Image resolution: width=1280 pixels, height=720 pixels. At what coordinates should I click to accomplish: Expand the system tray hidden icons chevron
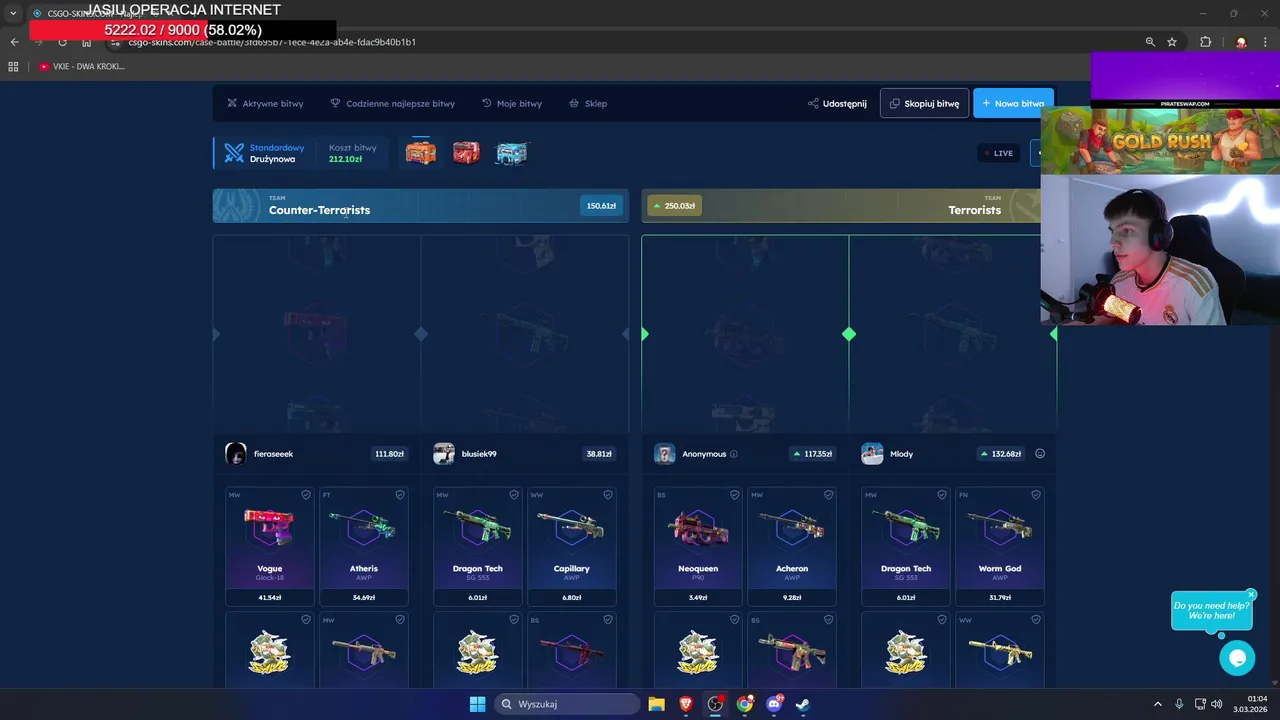point(1158,704)
